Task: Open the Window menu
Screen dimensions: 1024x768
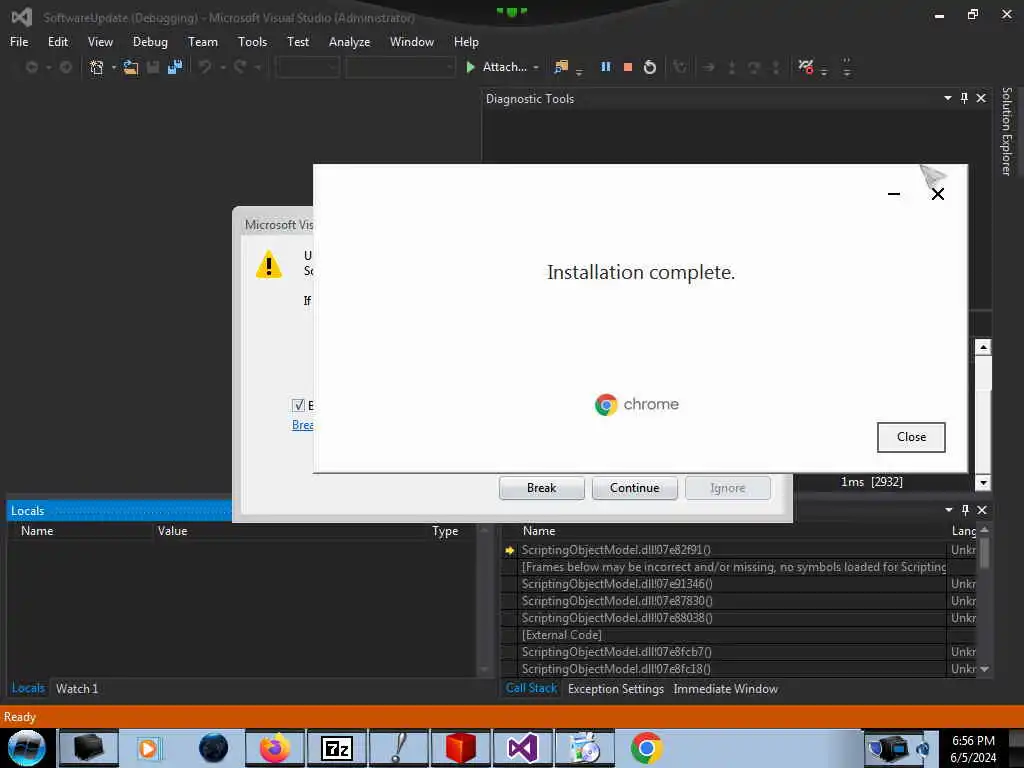Action: pyautogui.click(x=411, y=42)
